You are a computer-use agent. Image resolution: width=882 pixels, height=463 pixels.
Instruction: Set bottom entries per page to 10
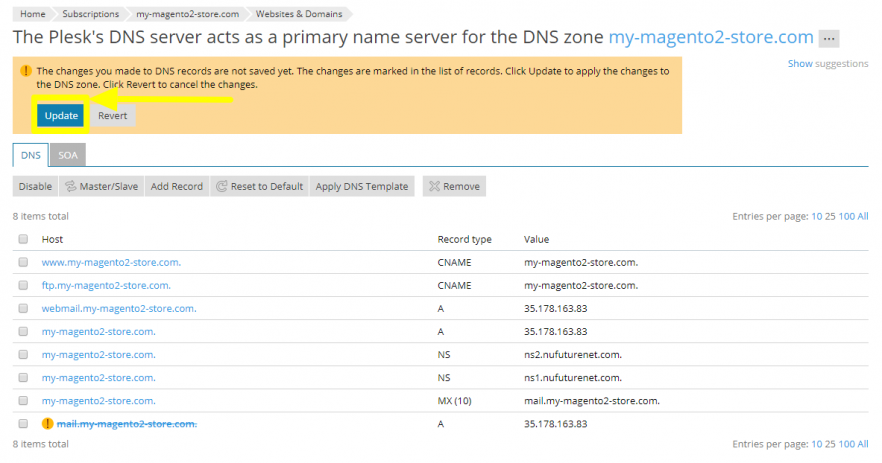[x=817, y=444]
